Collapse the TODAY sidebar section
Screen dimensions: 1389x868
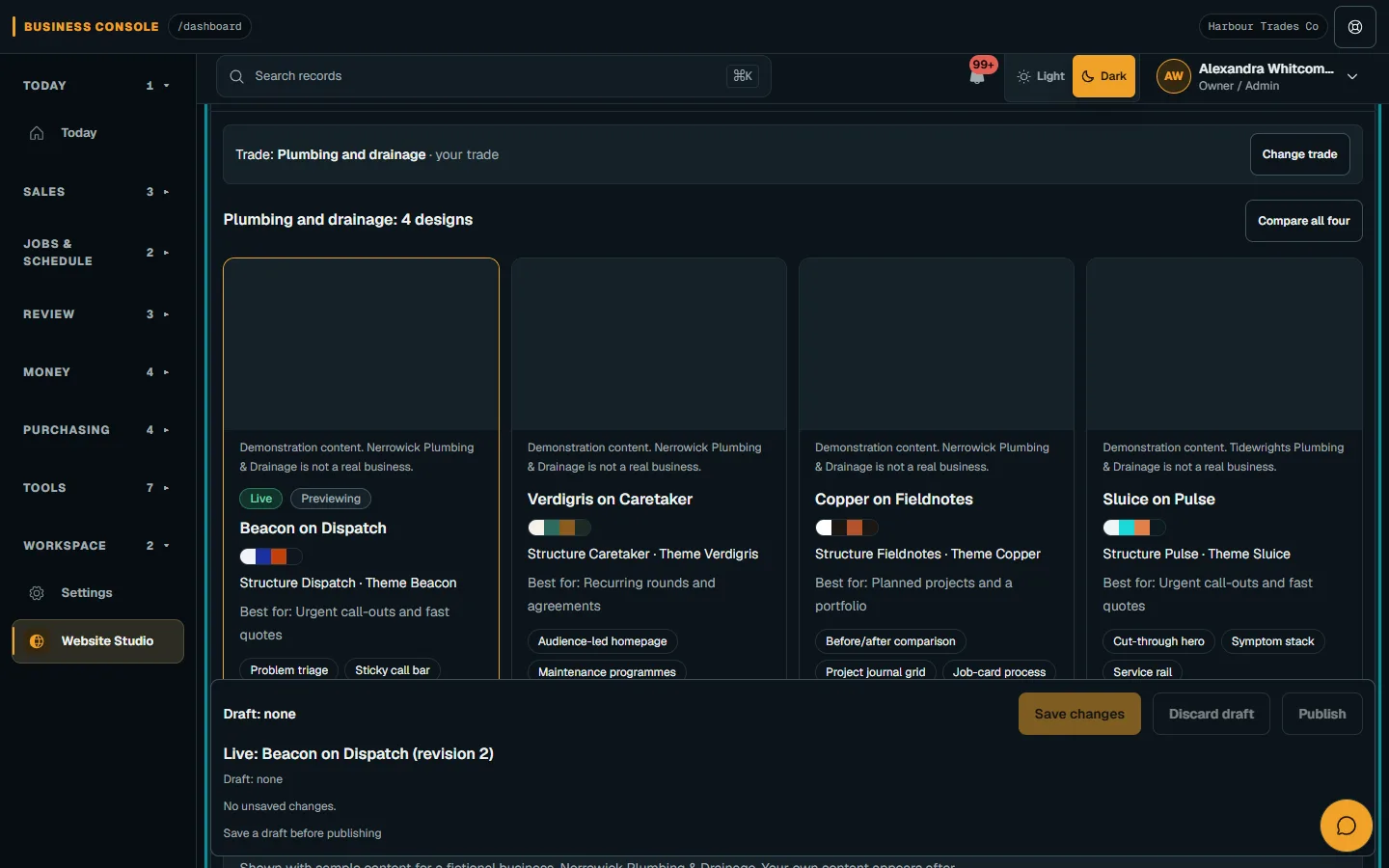tap(97, 86)
